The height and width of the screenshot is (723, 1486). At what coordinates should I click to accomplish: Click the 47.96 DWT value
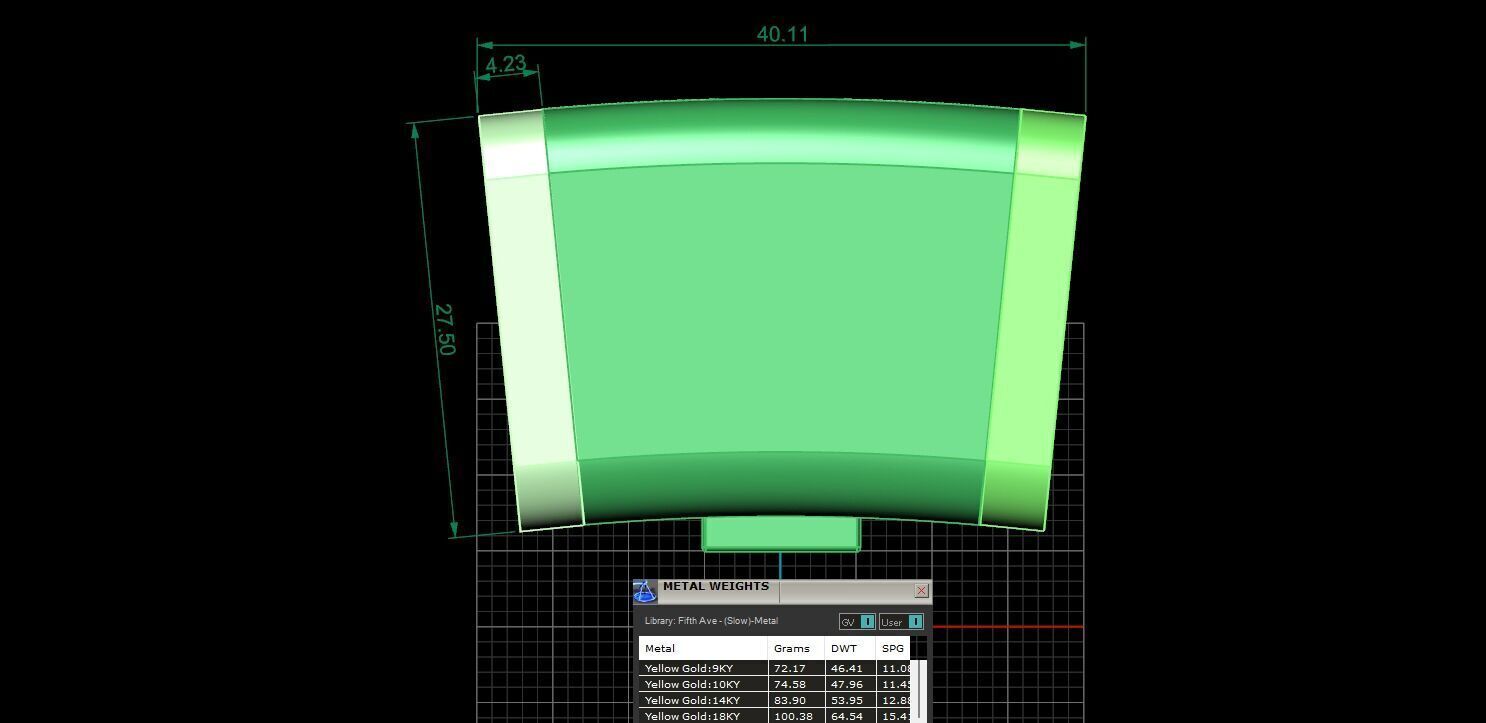click(846, 684)
